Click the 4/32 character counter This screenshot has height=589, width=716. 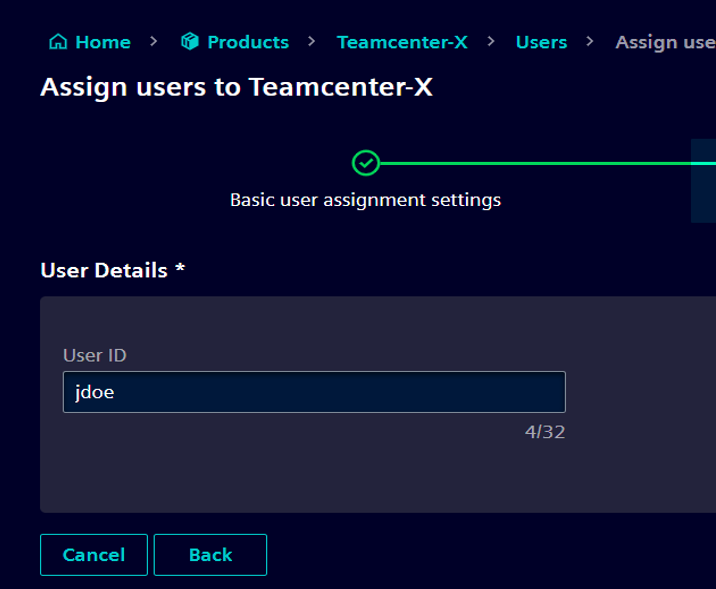pos(545,432)
